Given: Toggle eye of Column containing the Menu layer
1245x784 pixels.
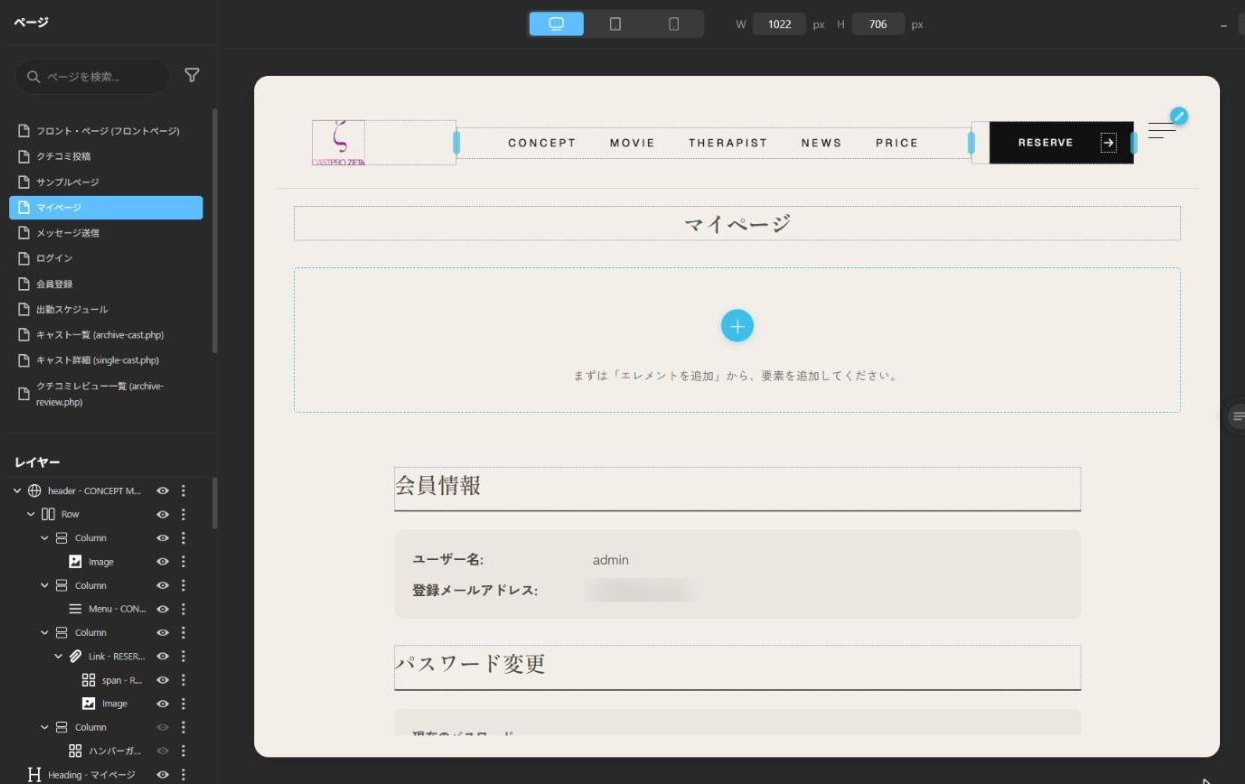Looking at the screenshot, I should coord(163,585).
